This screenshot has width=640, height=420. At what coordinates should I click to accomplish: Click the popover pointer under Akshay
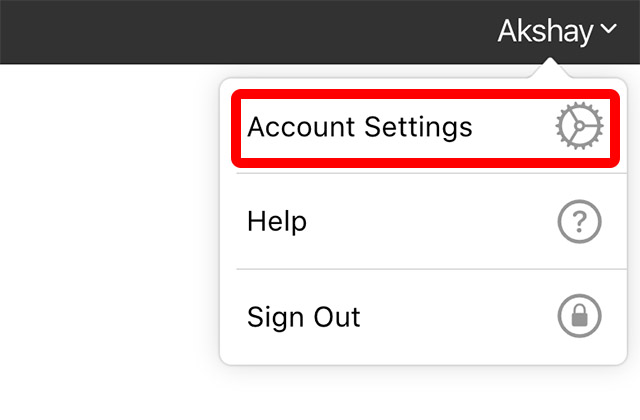click(550, 68)
